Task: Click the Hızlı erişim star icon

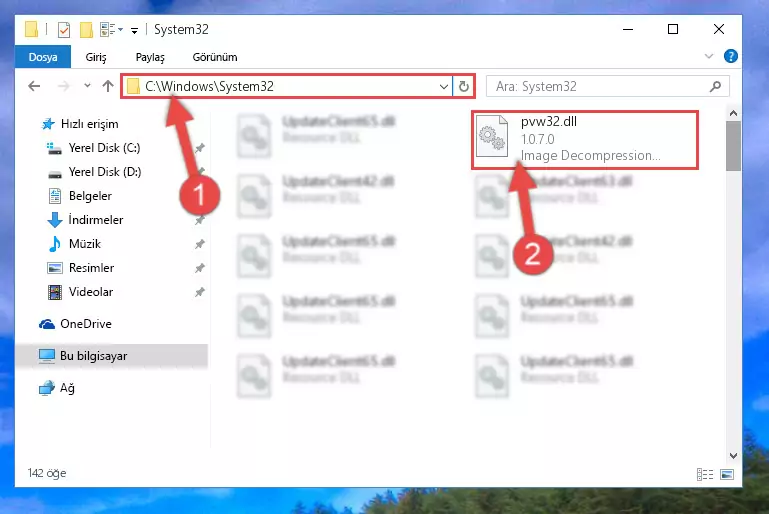Action: (48, 124)
